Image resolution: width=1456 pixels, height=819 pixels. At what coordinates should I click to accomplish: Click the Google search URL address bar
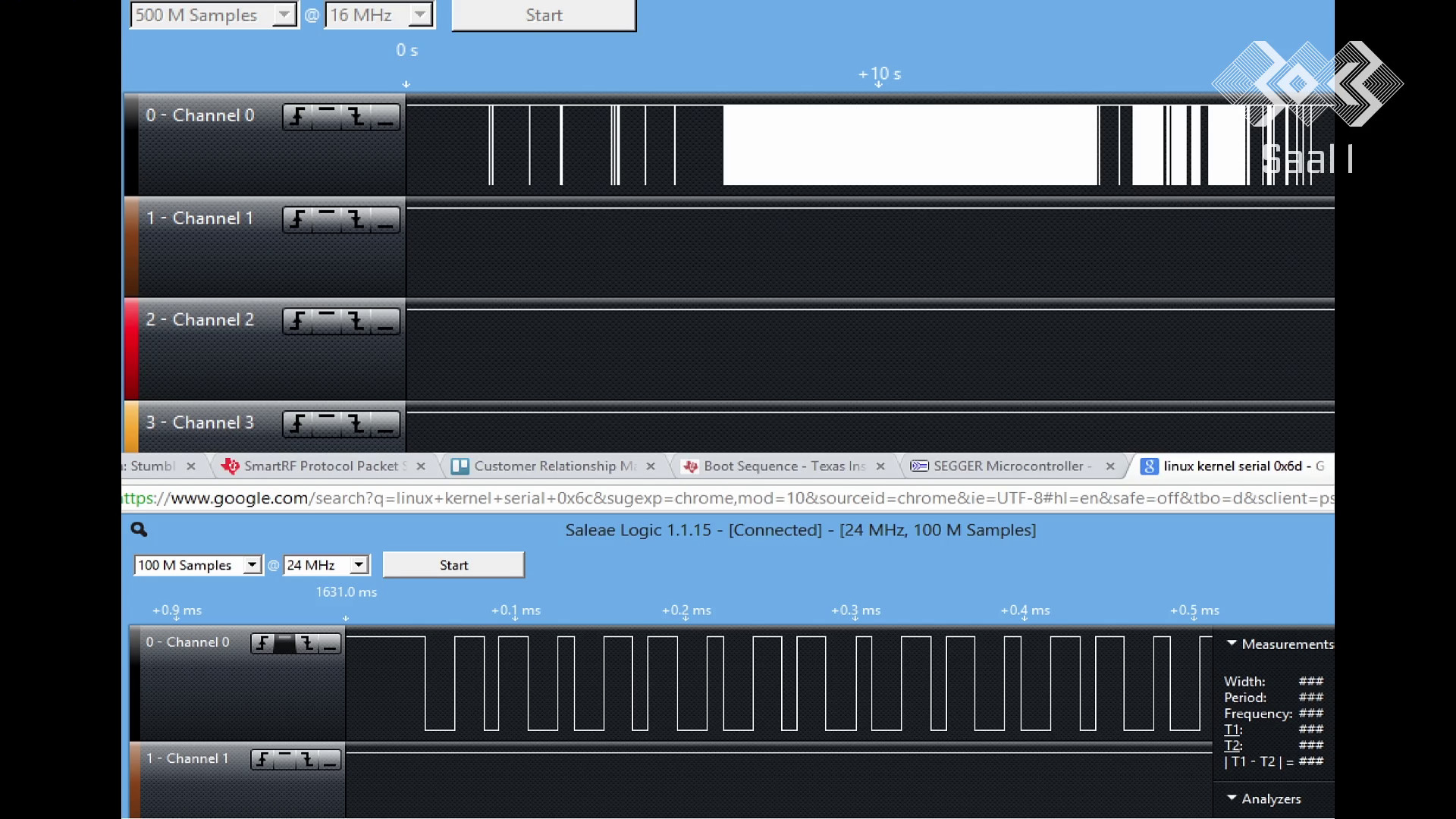point(728,498)
